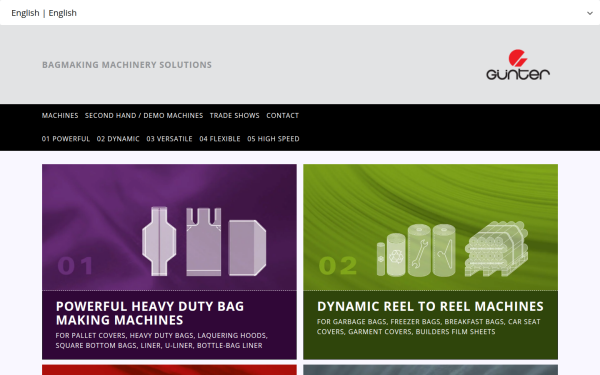Open the Machines menu

click(60, 116)
